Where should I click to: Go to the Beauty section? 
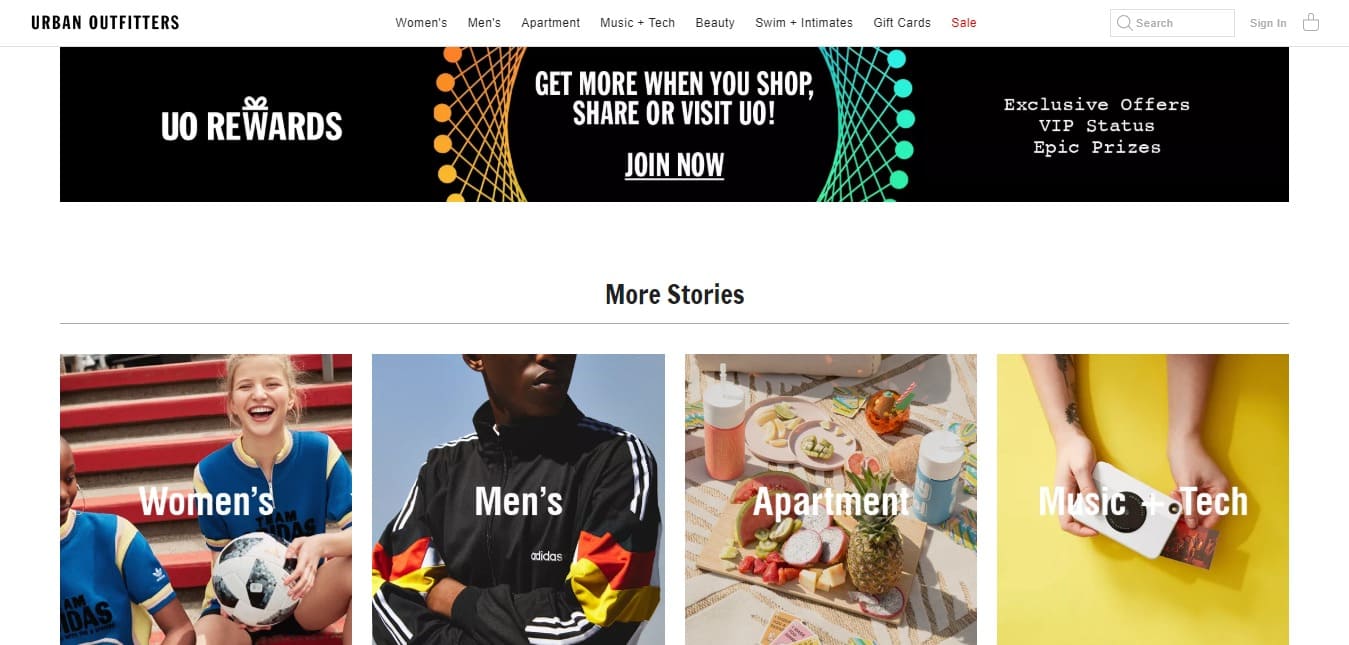[x=715, y=22]
